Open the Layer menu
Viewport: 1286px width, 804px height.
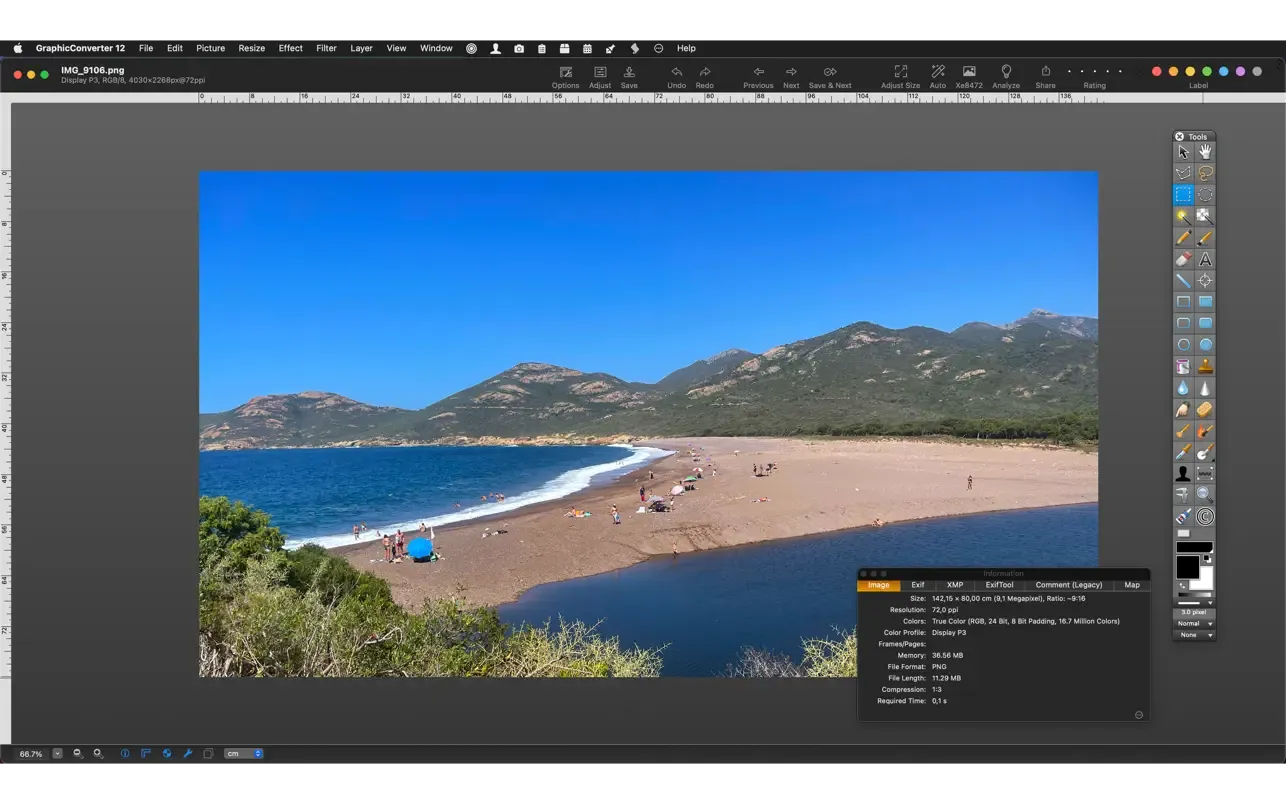(x=361, y=48)
